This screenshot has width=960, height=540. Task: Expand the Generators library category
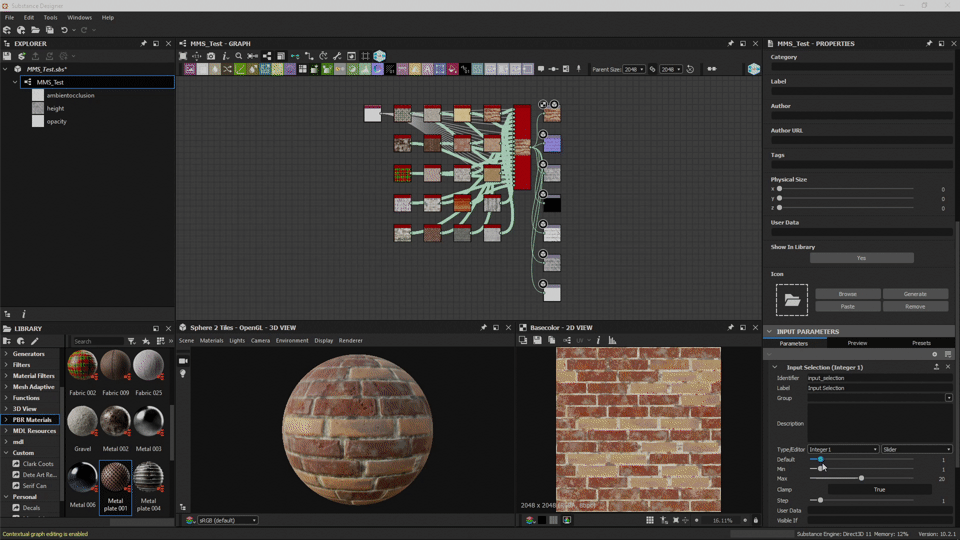[28, 354]
